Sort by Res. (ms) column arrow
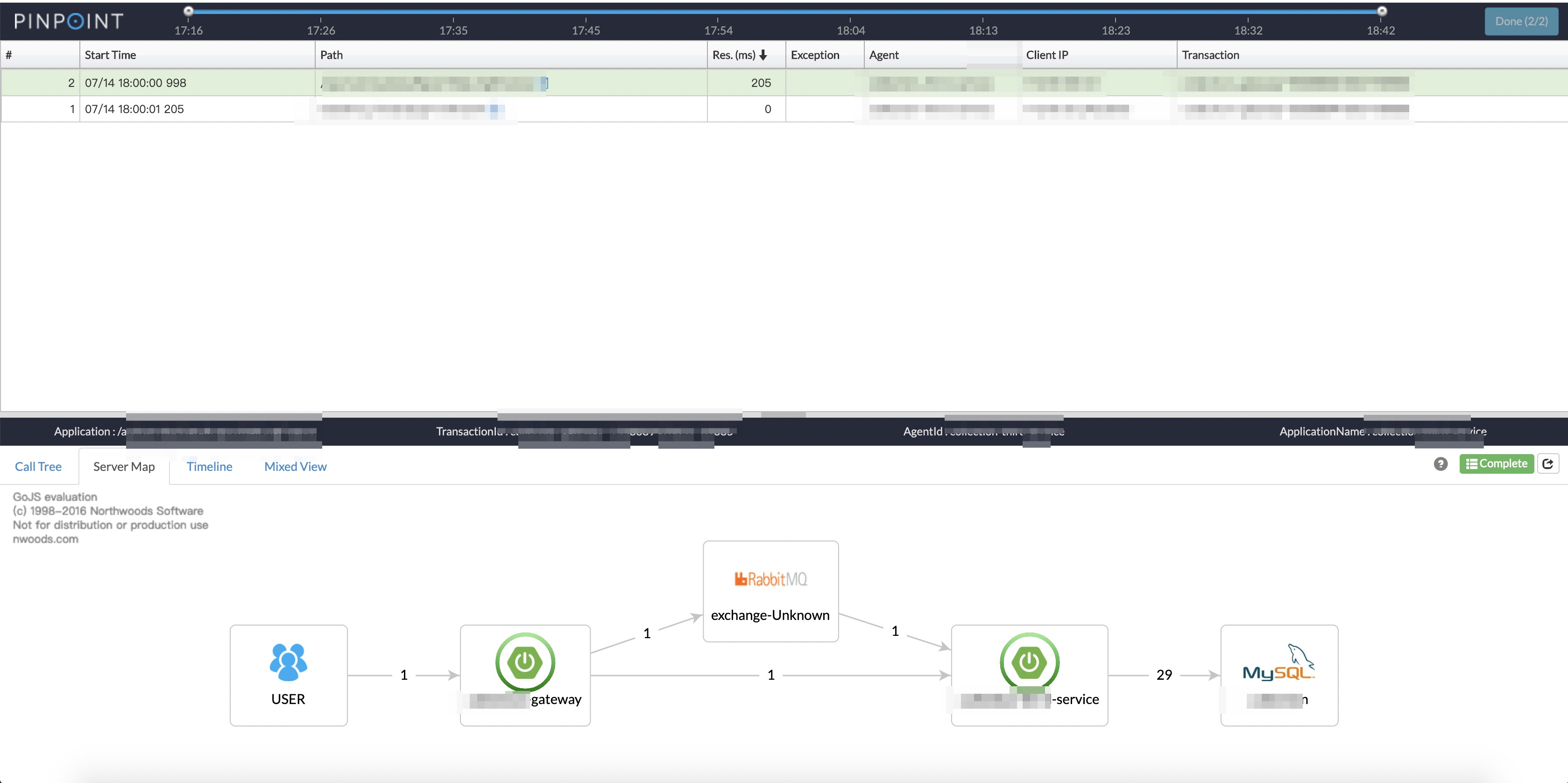Viewport: 1568px width, 783px height. pos(763,55)
